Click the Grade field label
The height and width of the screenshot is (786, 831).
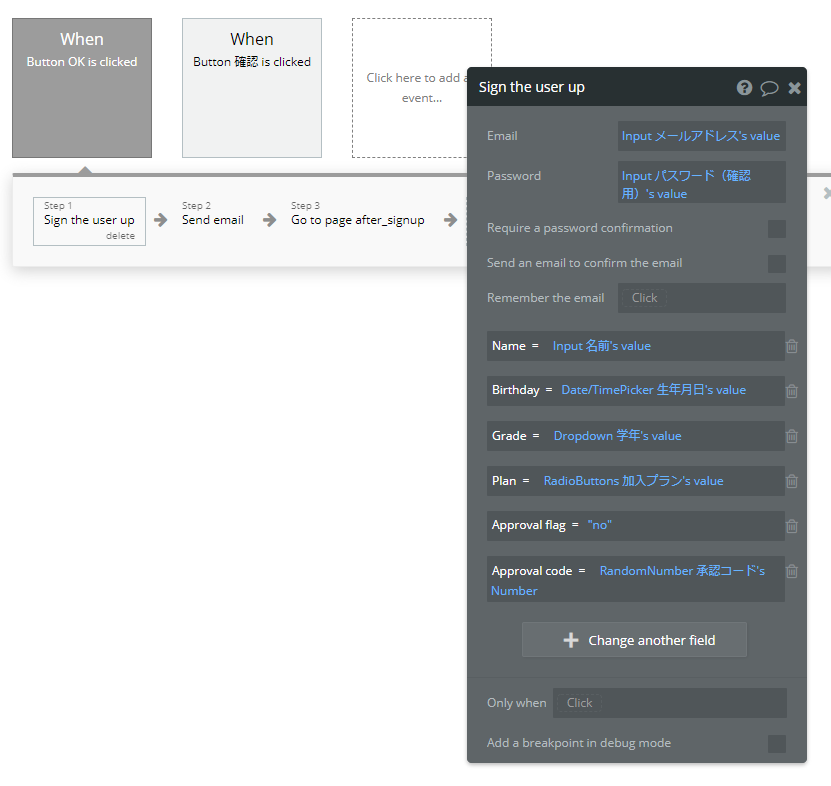click(509, 436)
